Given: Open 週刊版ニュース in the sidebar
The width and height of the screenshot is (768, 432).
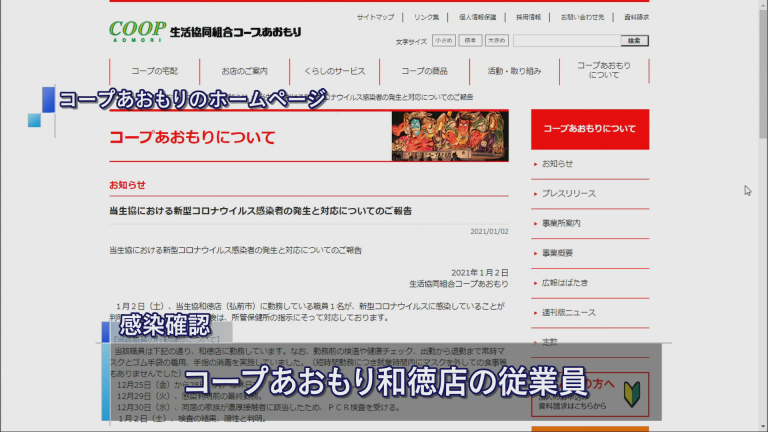Looking at the screenshot, I should (569, 312).
